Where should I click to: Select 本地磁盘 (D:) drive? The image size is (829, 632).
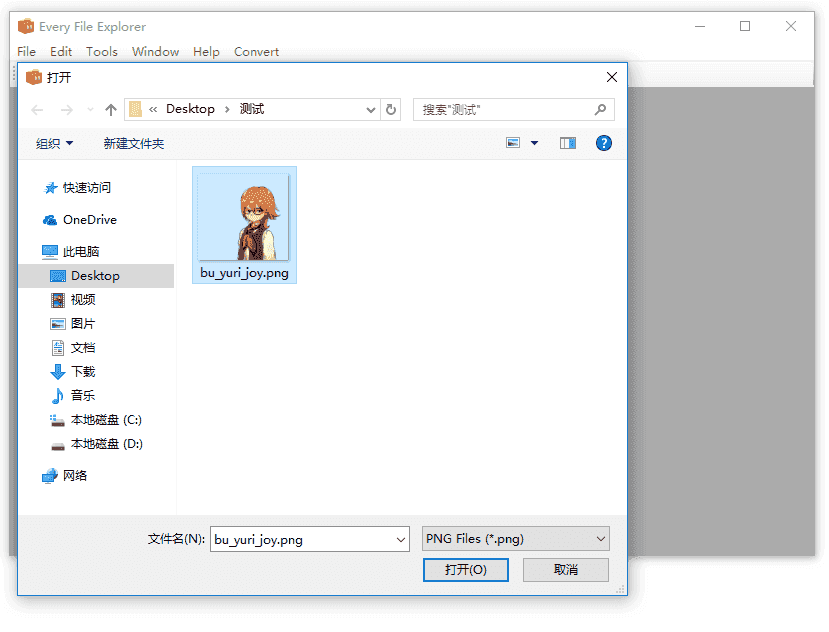(x=96, y=444)
